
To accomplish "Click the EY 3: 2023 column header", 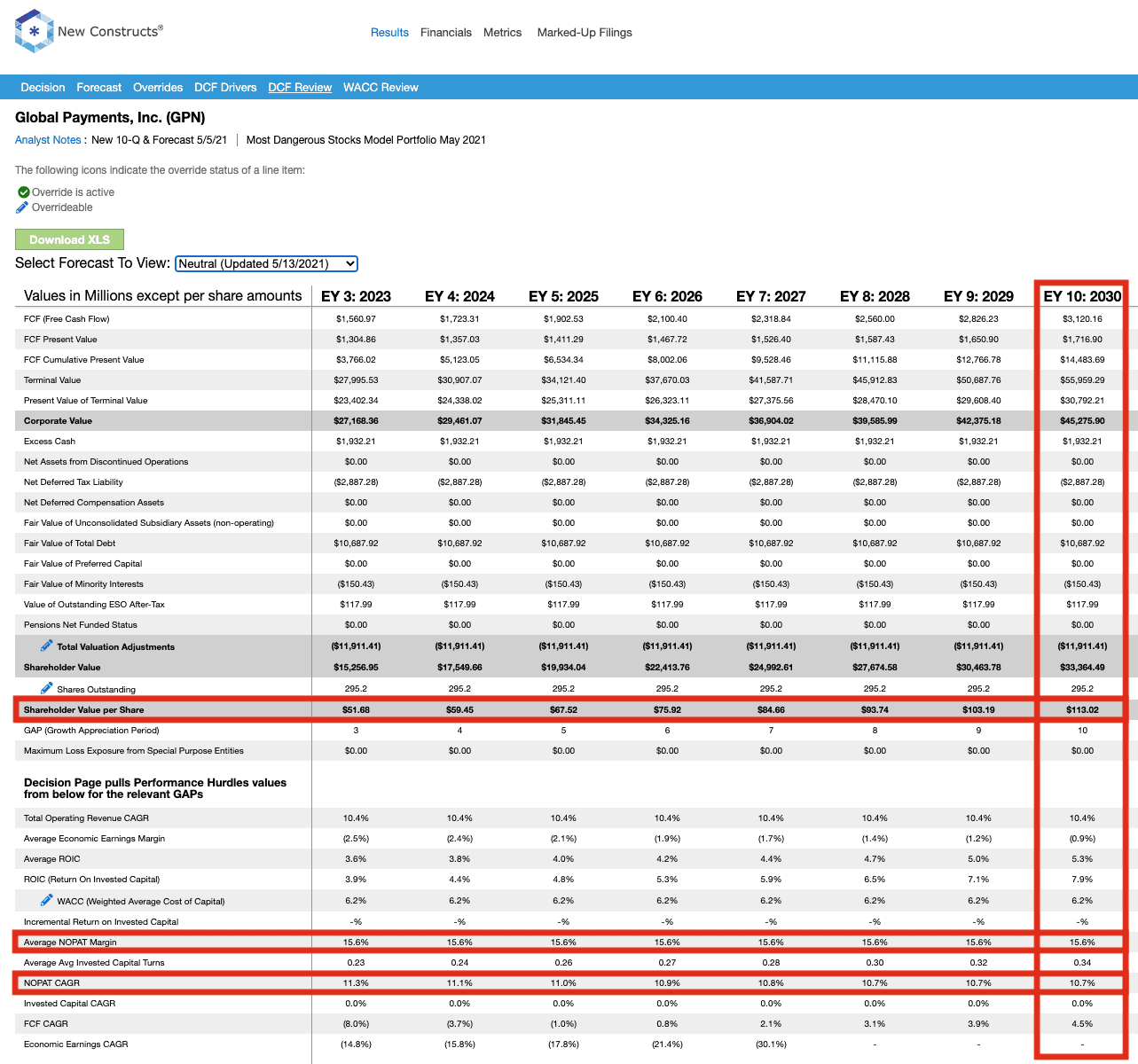I will (356, 296).
